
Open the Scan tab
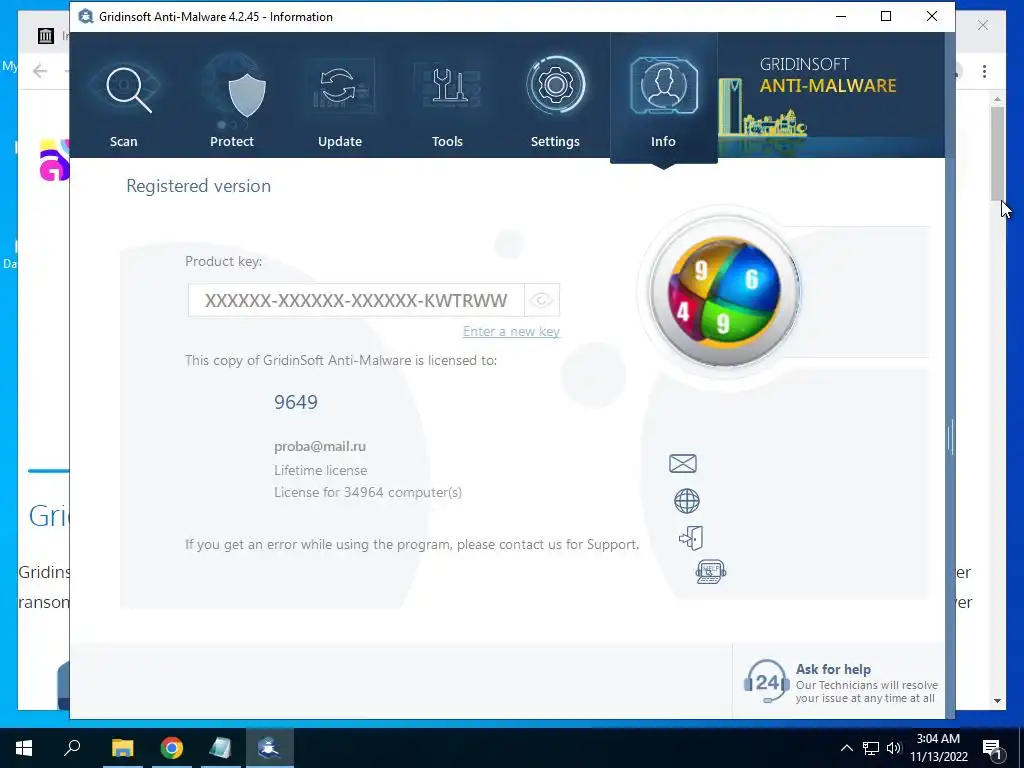(x=124, y=98)
